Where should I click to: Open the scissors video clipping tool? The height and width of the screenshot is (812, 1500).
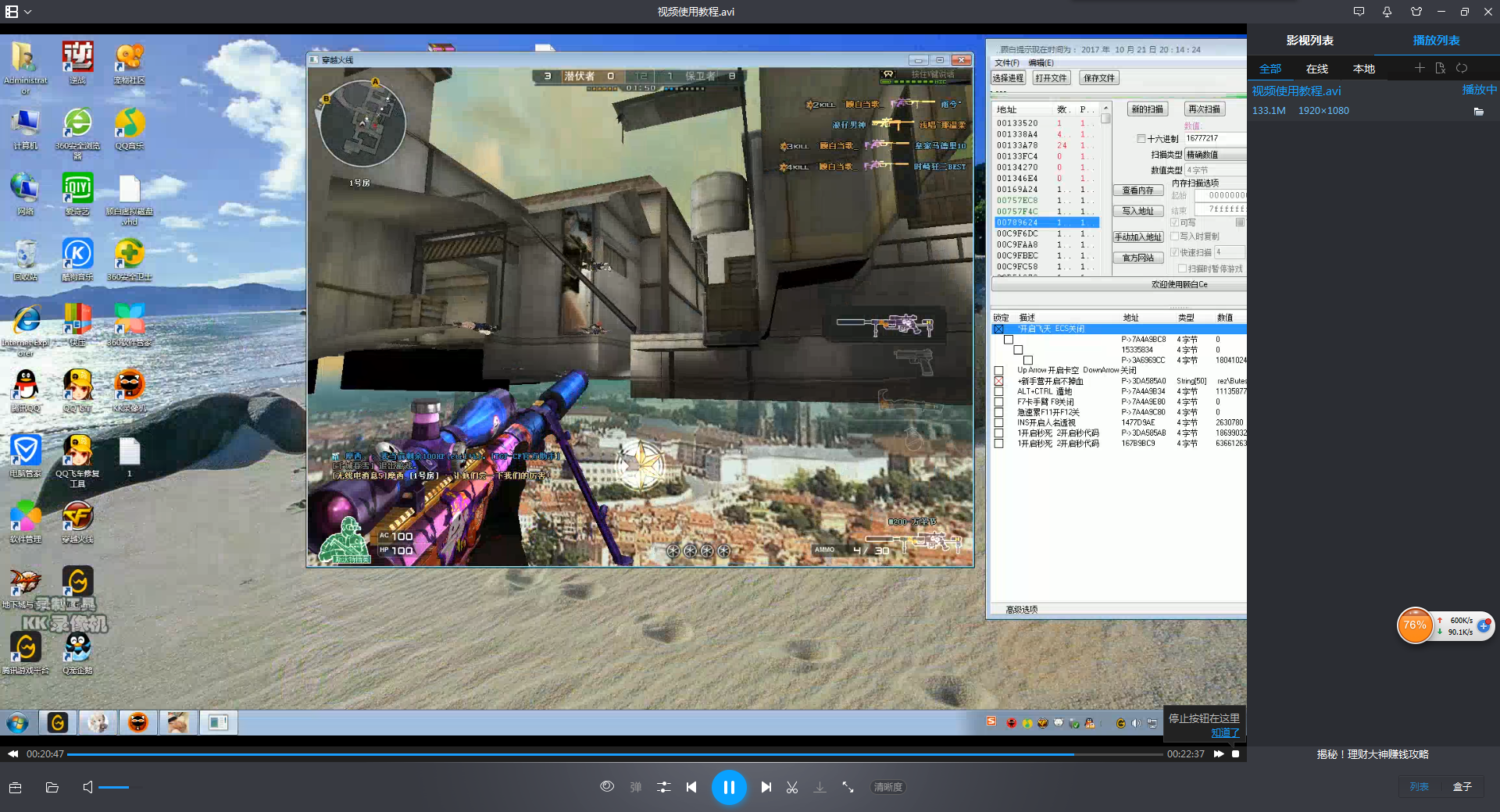click(792, 787)
